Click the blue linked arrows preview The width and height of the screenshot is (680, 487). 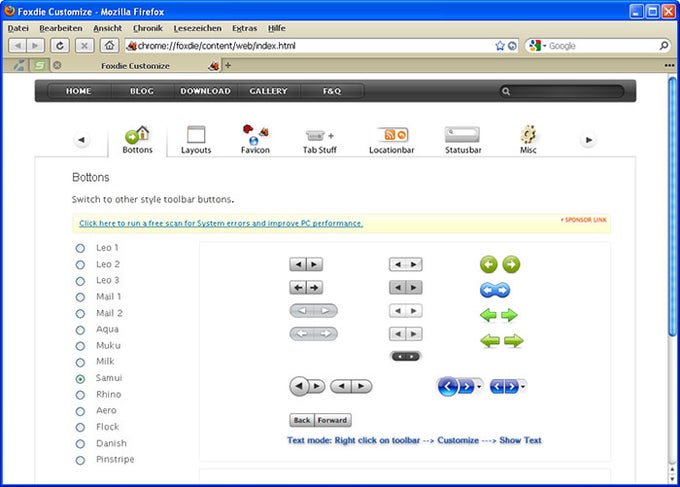pos(495,290)
